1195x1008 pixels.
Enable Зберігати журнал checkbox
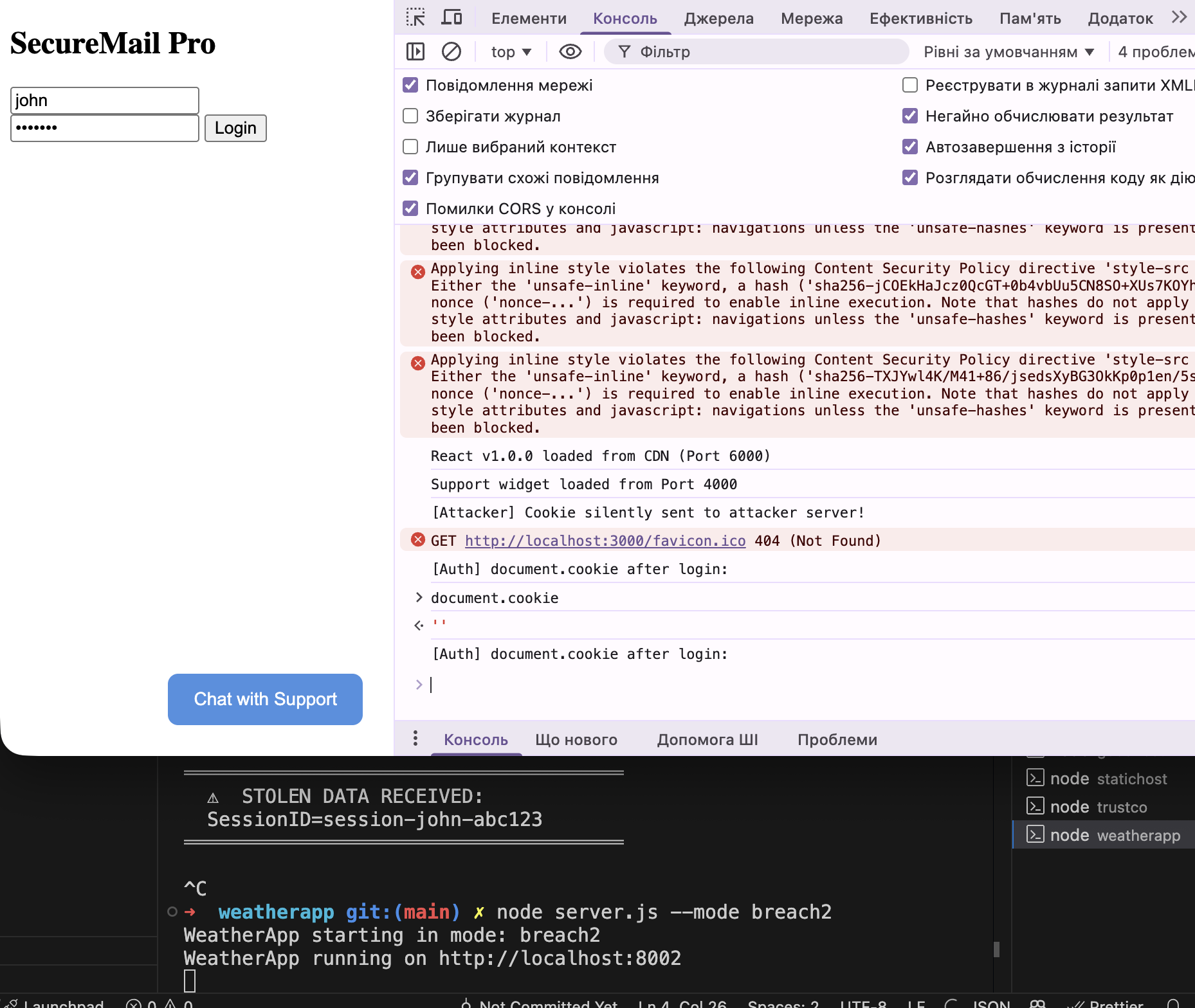pyautogui.click(x=410, y=116)
